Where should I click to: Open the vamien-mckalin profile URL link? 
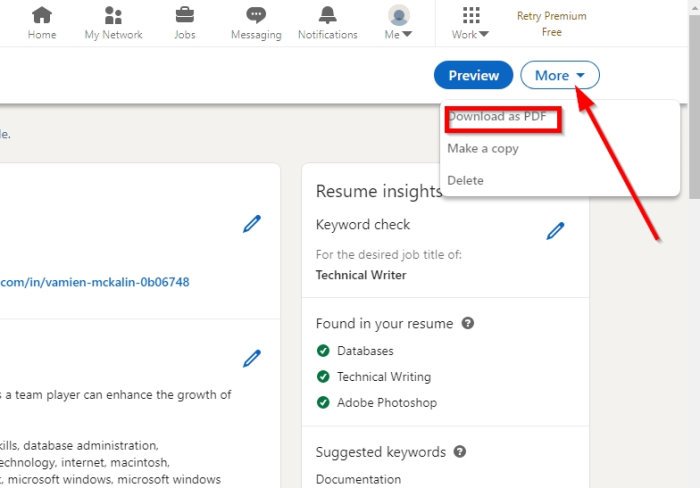[95, 282]
